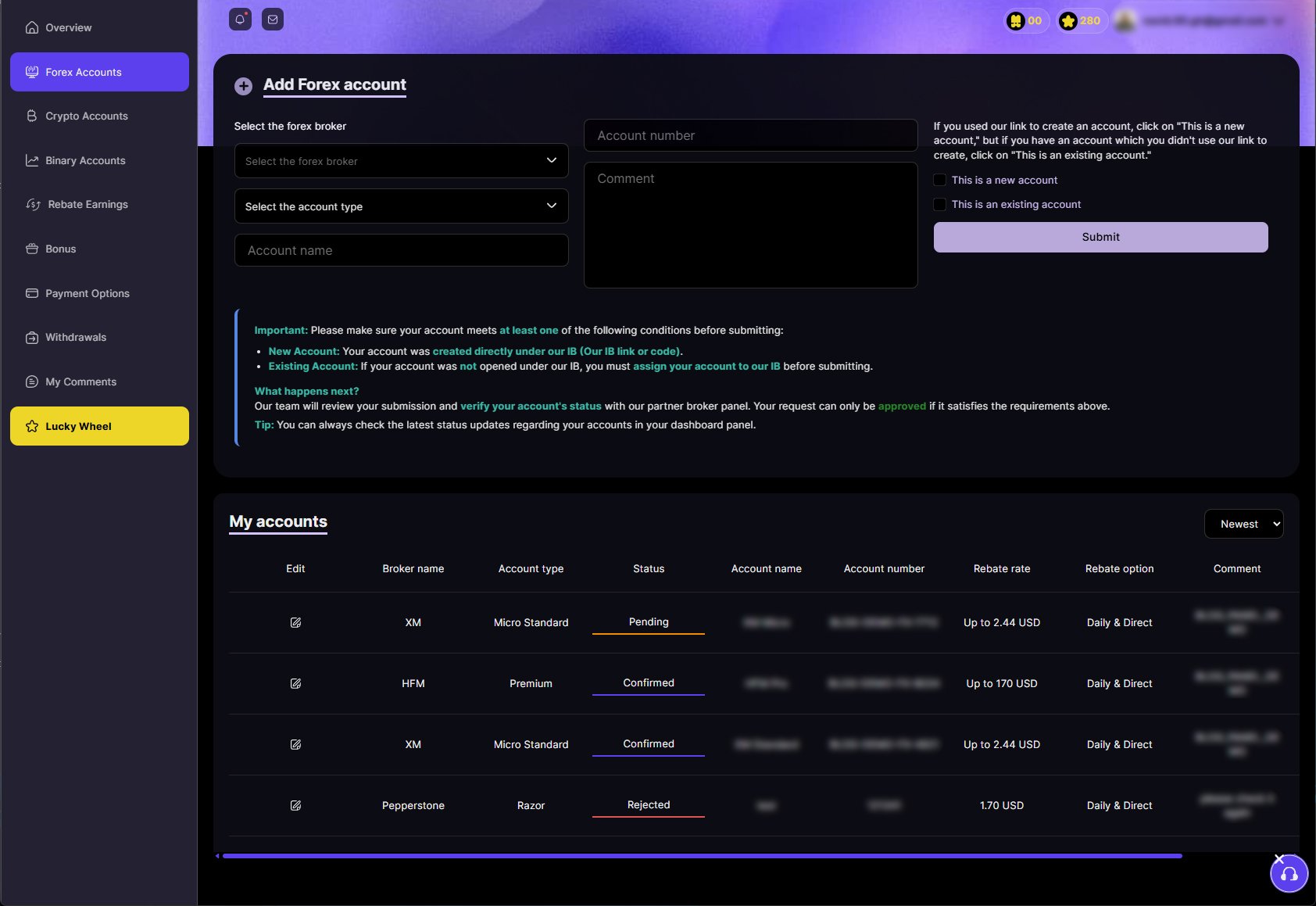Image resolution: width=1316 pixels, height=906 pixels.
Task: Focus the Account number input field
Action: click(750, 135)
